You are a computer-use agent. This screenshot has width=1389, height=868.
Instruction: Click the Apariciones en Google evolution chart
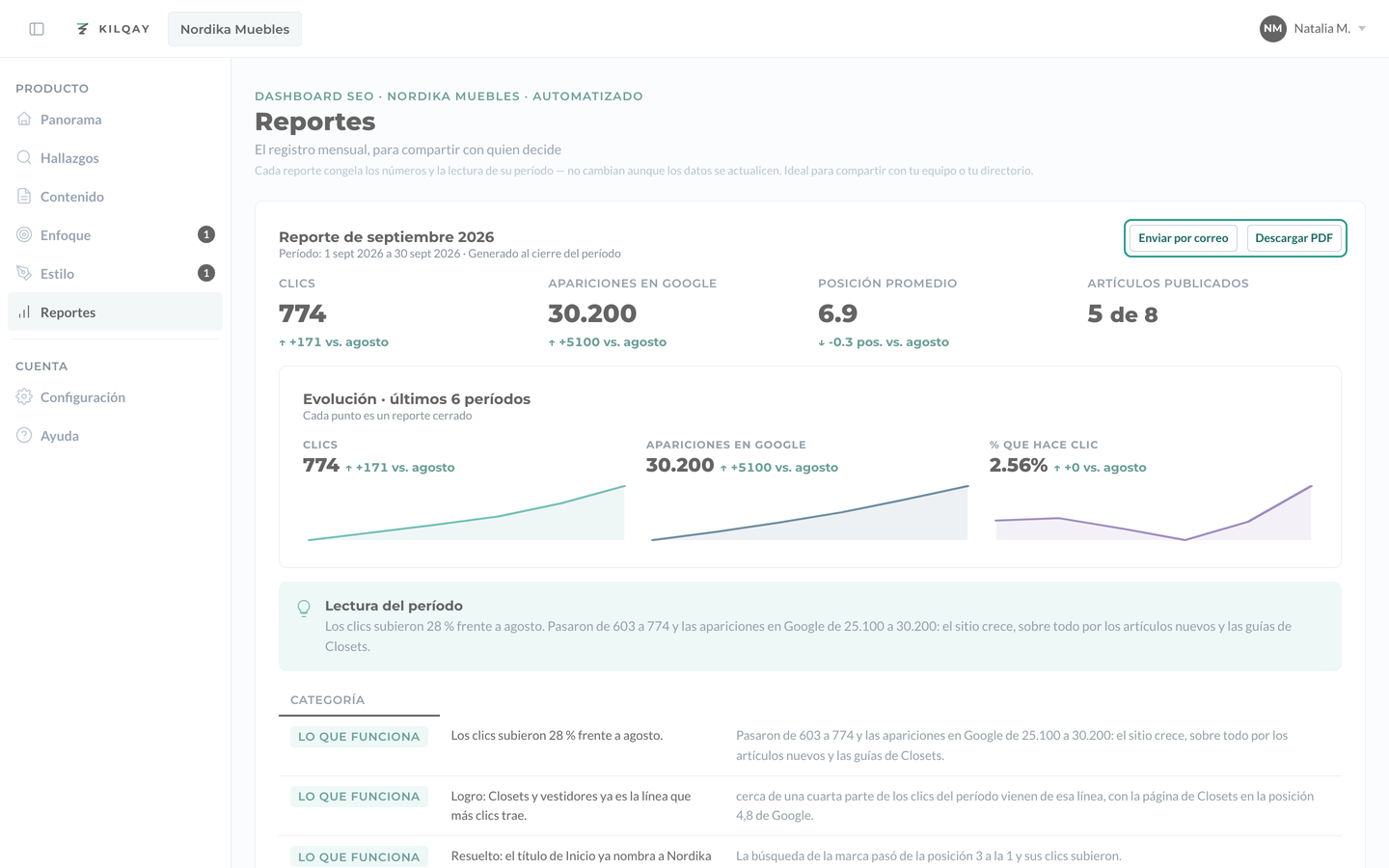tap(809, 512)
